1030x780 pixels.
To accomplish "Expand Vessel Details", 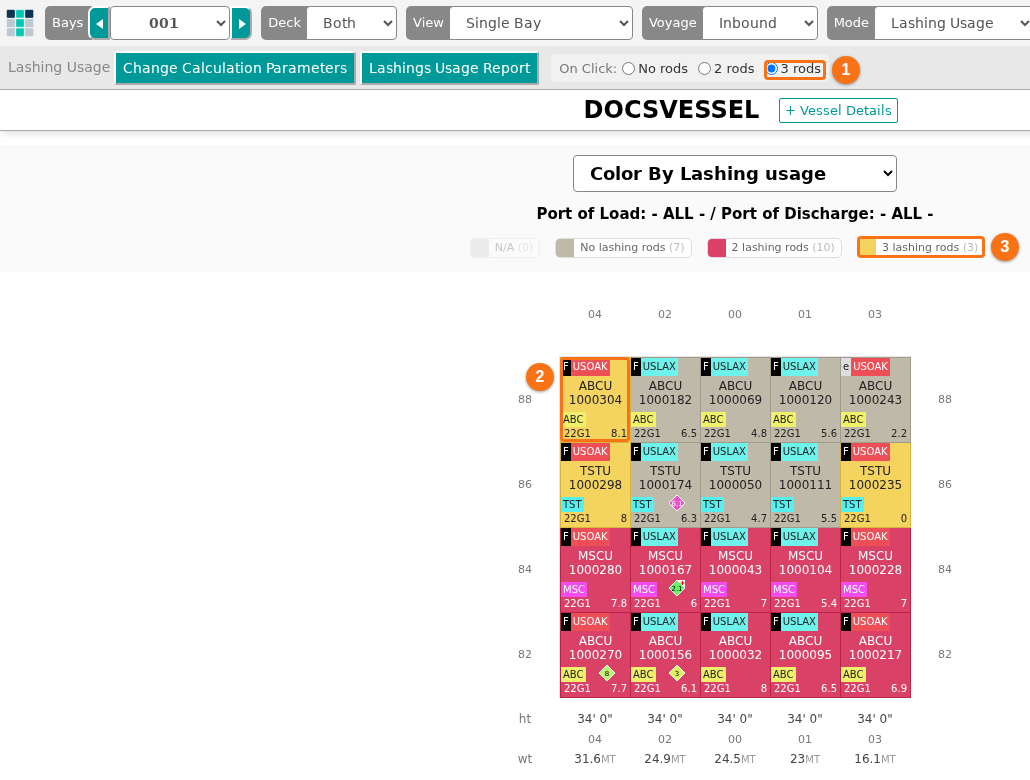I will (x=838, y=110).
